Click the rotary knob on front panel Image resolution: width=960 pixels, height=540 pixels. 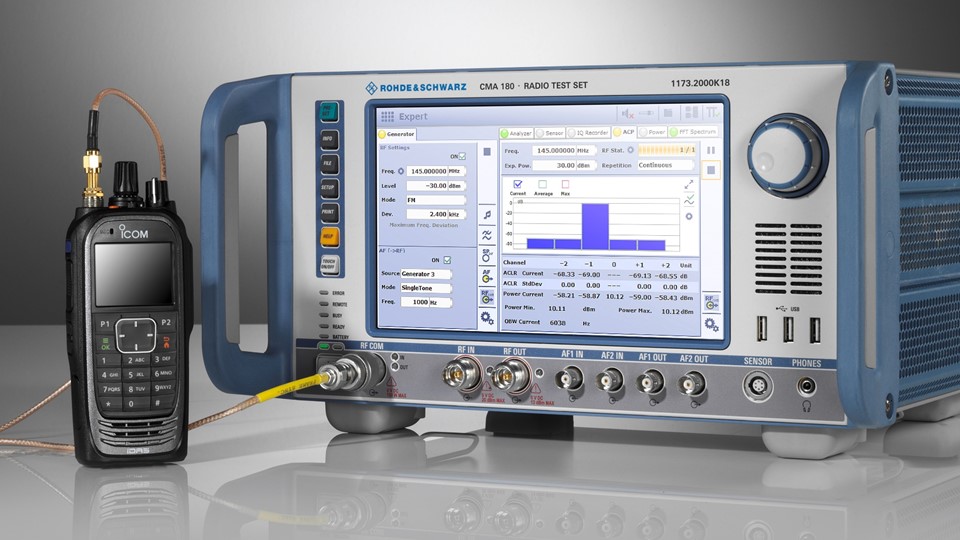(786, 154)
